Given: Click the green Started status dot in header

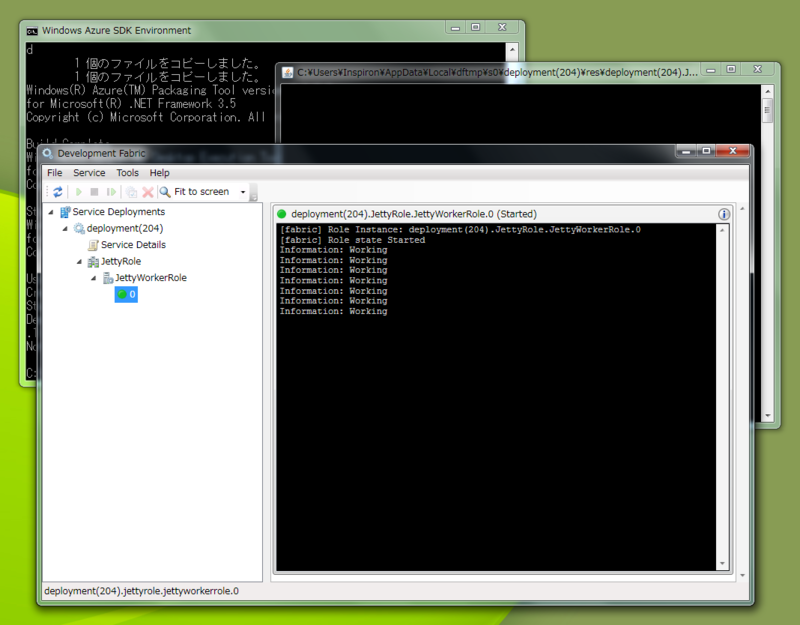Looking at the screenshot, I should 282,214.
